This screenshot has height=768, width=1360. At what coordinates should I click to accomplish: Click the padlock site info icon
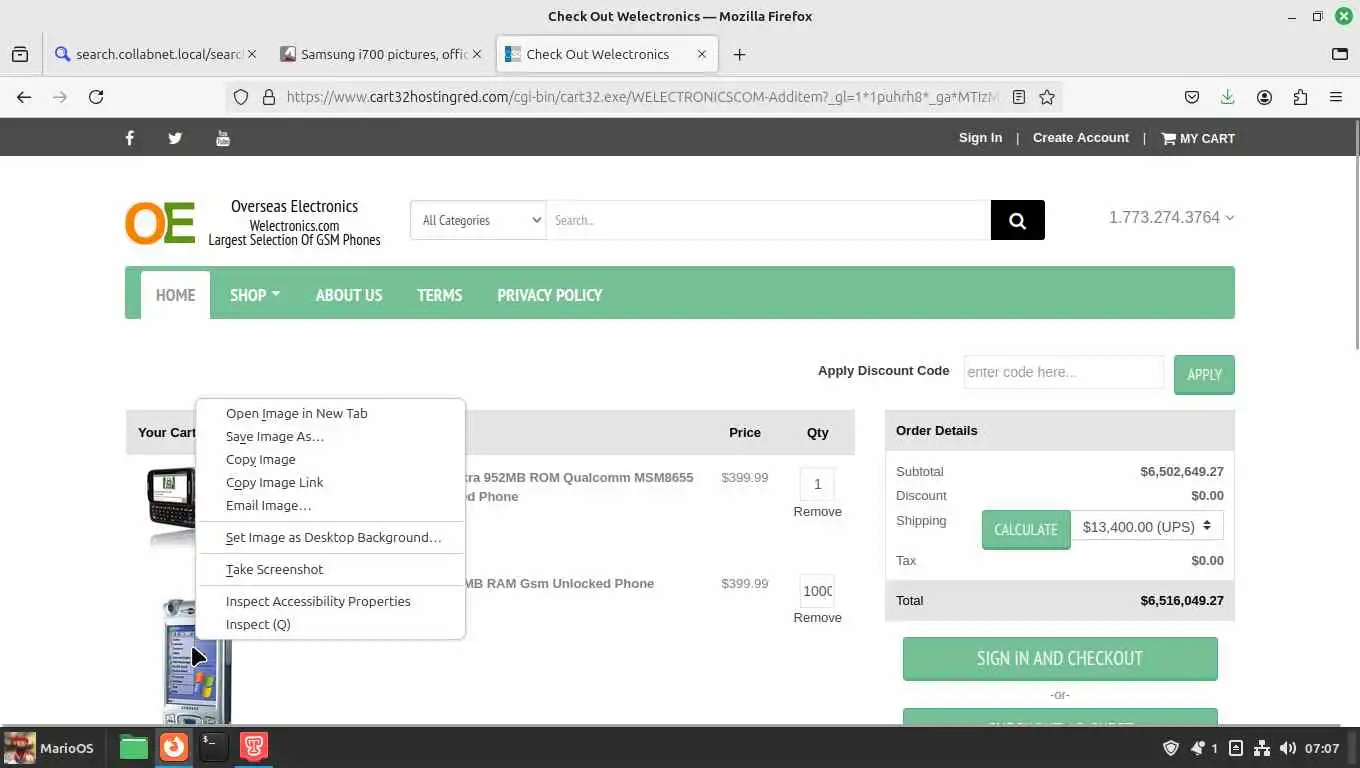tap(268, 97)
